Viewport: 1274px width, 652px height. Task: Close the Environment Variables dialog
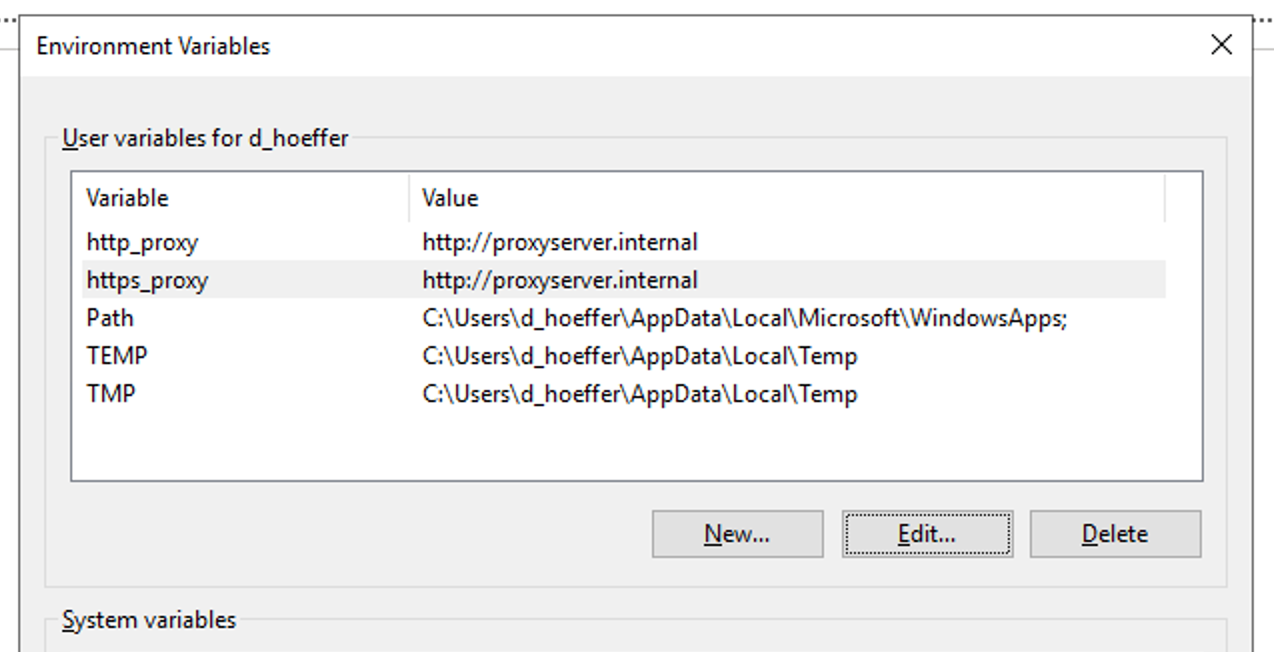coord(1221,45)
